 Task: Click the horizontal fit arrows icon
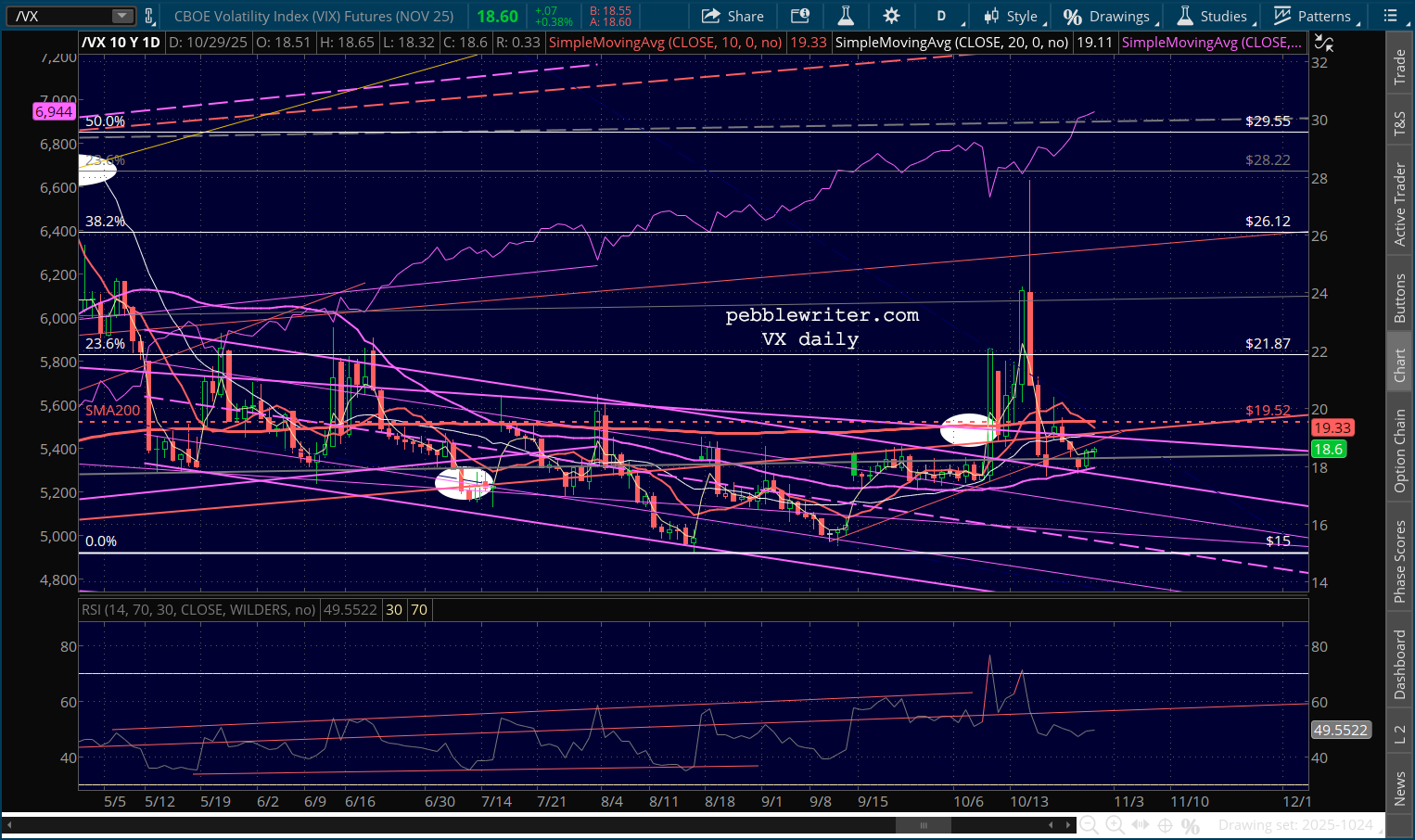point(1141,825)
